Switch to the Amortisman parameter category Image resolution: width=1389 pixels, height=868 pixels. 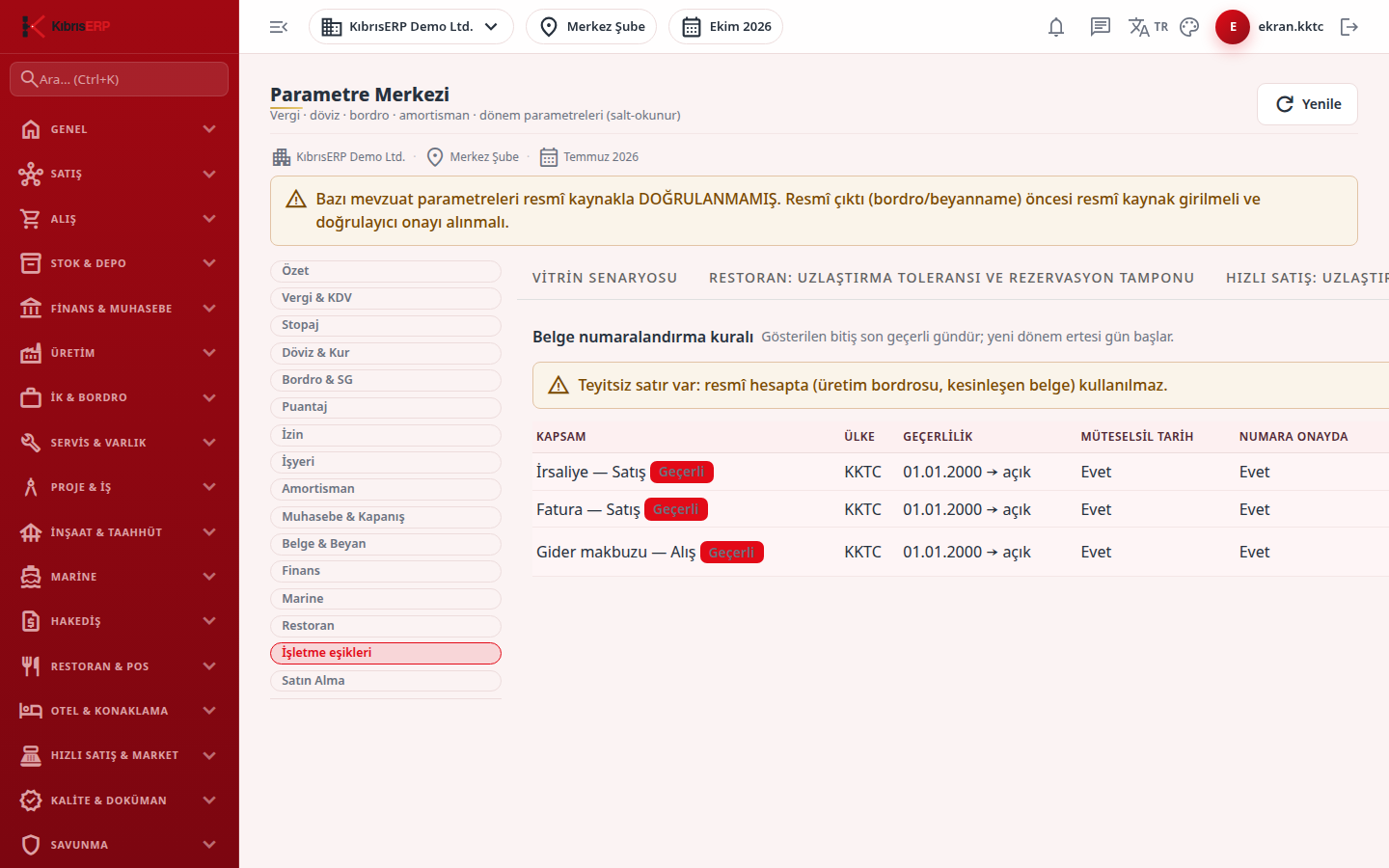(386, 489)
